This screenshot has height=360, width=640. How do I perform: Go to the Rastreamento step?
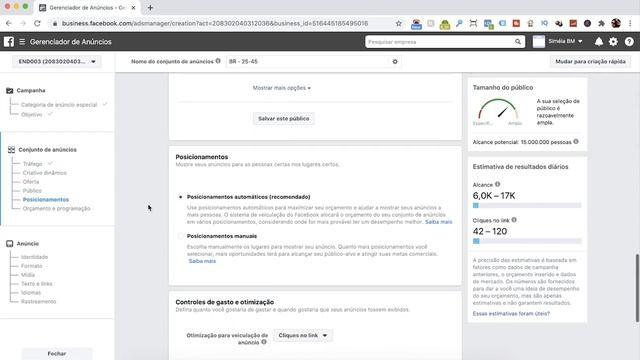coord(38,302)
